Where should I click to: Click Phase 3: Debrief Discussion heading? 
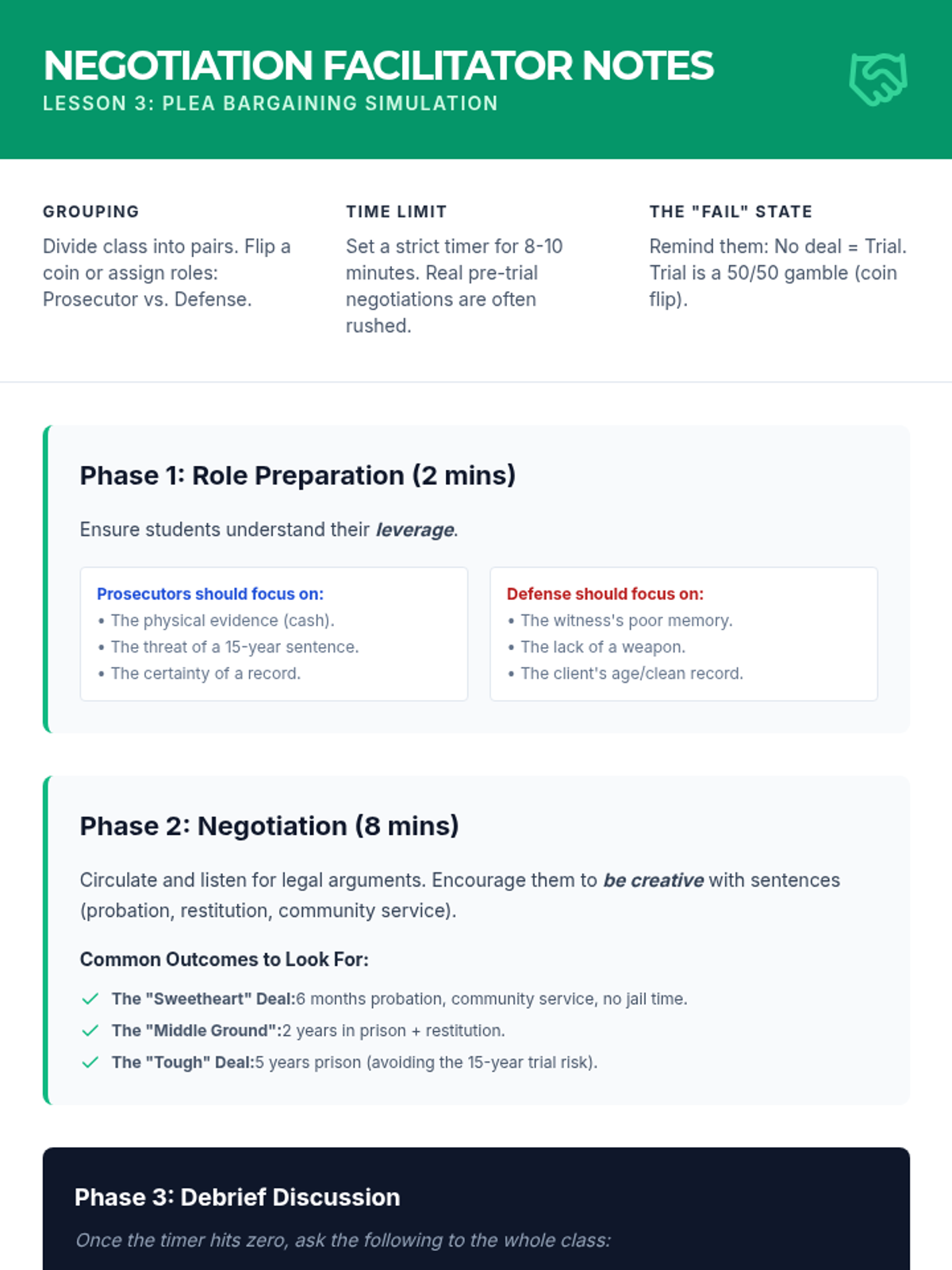(237, 1197)
